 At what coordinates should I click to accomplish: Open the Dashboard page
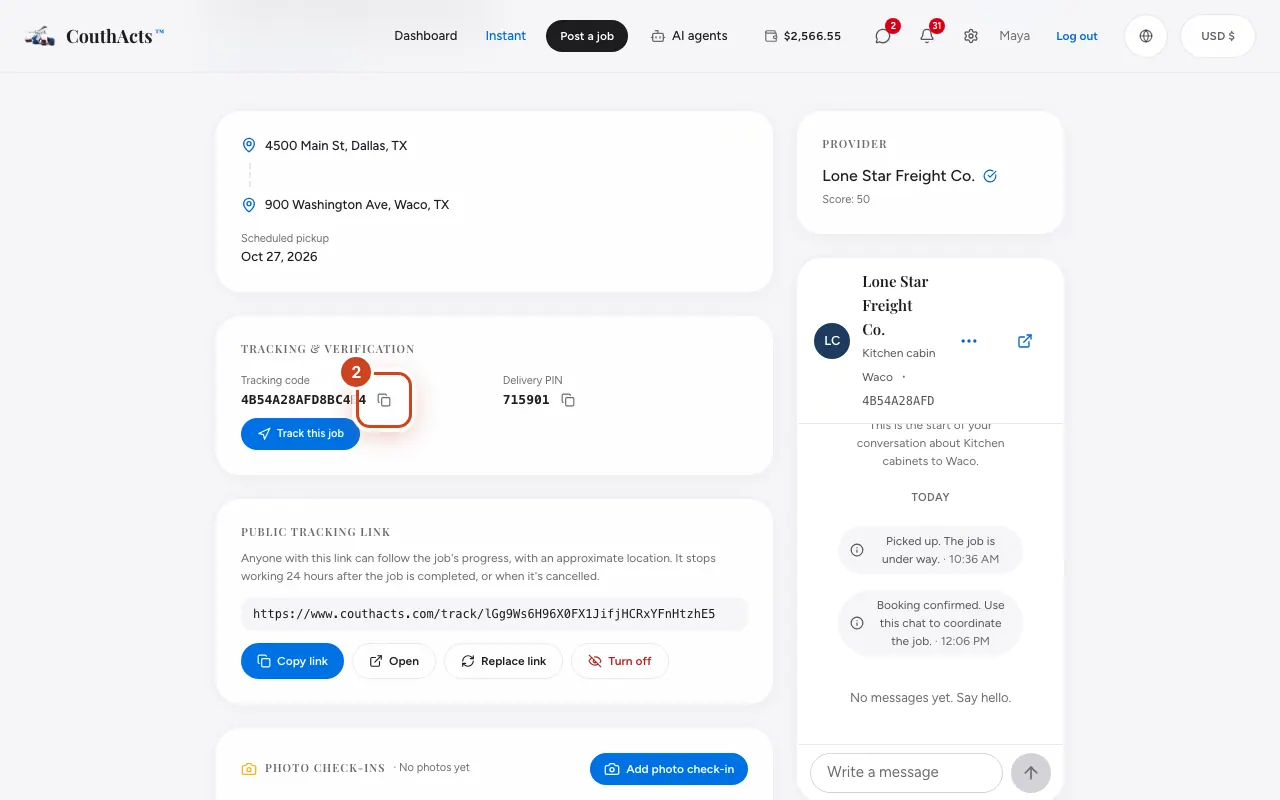[425, 36]
